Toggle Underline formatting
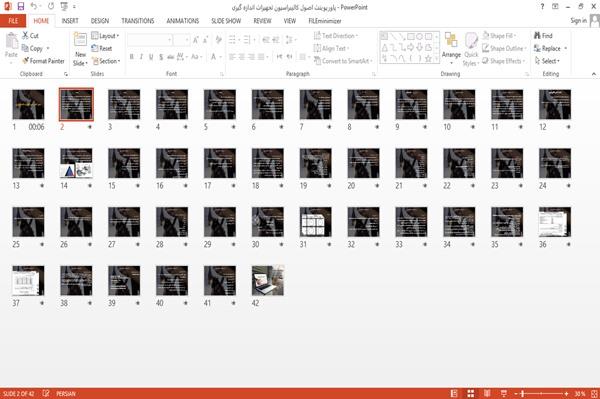This screenshot has height=399, width=600. pyautogui.click(x=151, y=57)
